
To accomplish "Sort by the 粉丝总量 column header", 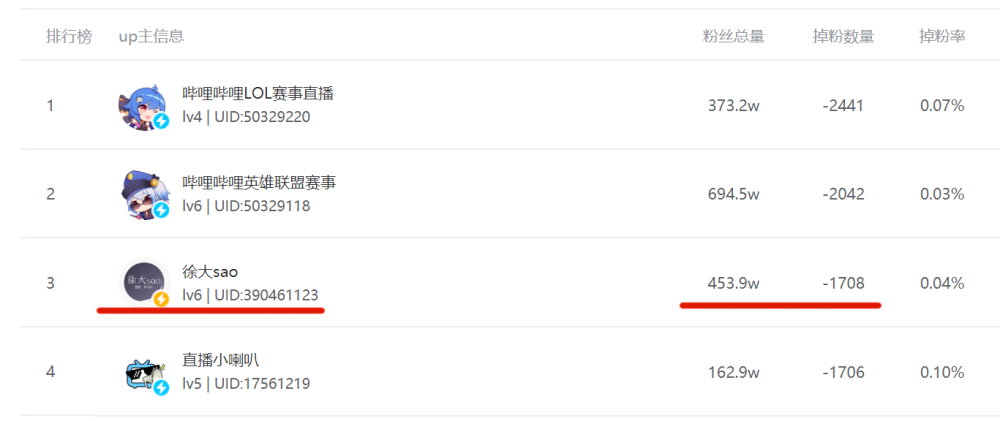I will tap(733, 37).
